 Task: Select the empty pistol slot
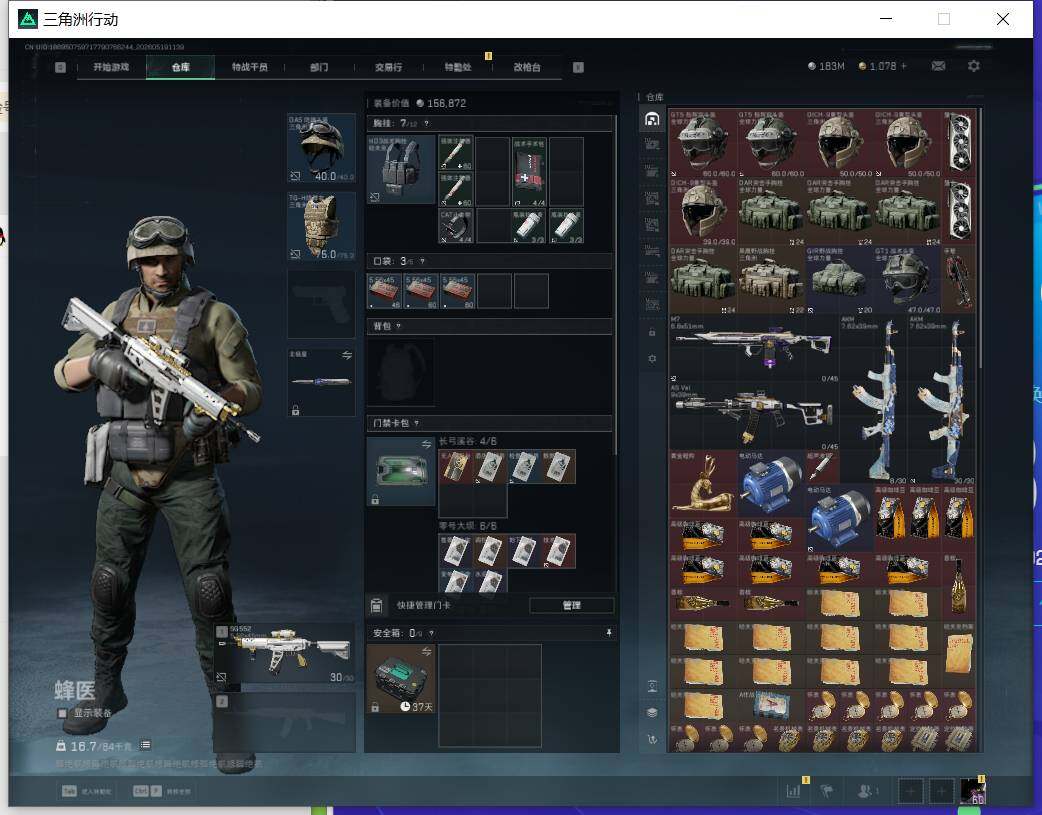pos(321,304)
